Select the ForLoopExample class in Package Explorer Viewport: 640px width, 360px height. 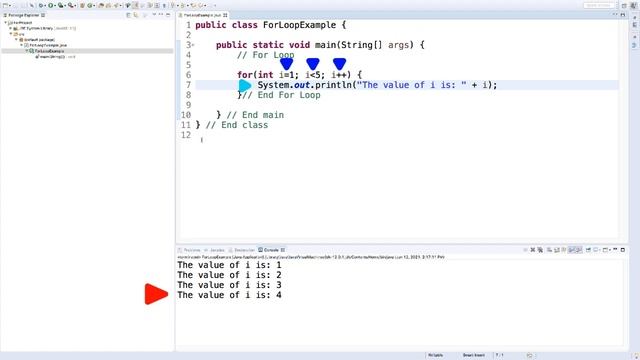49,51
